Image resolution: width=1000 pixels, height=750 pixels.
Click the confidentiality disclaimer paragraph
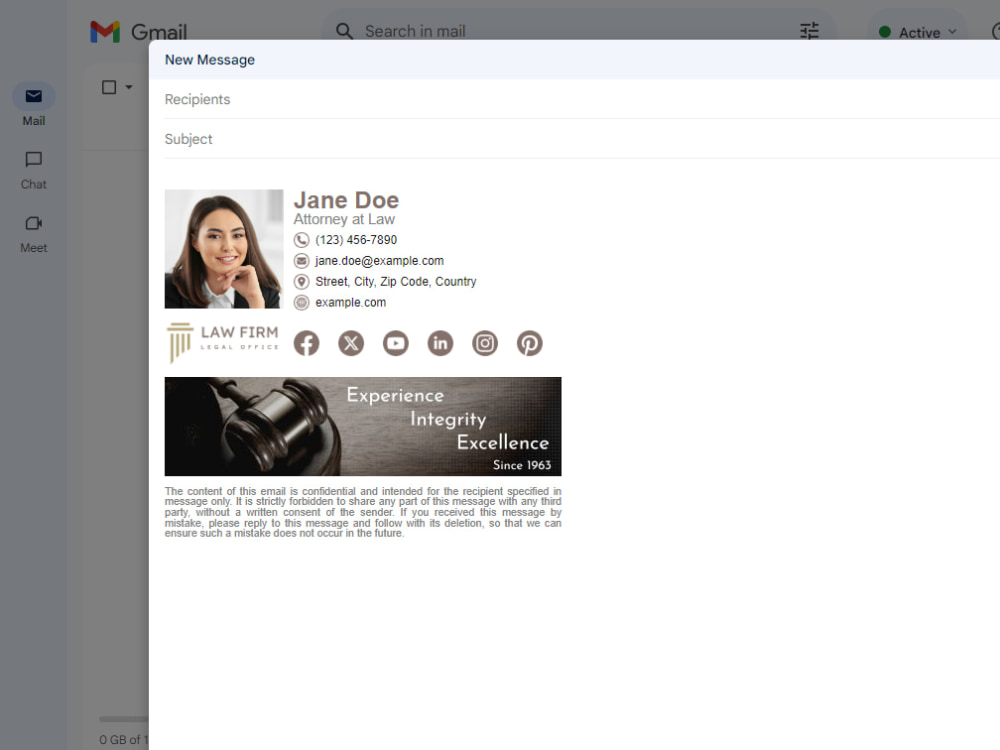[363, 512]
